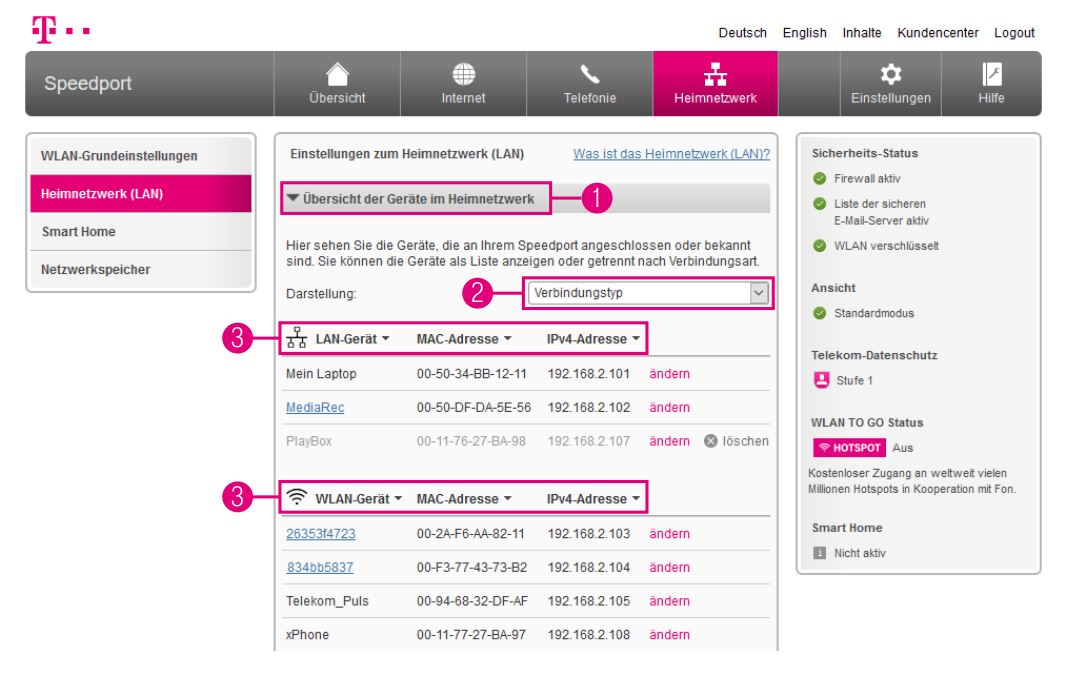1086x680 pixels.
Task: Open the MediaRec device link
Action: (315, 407)
